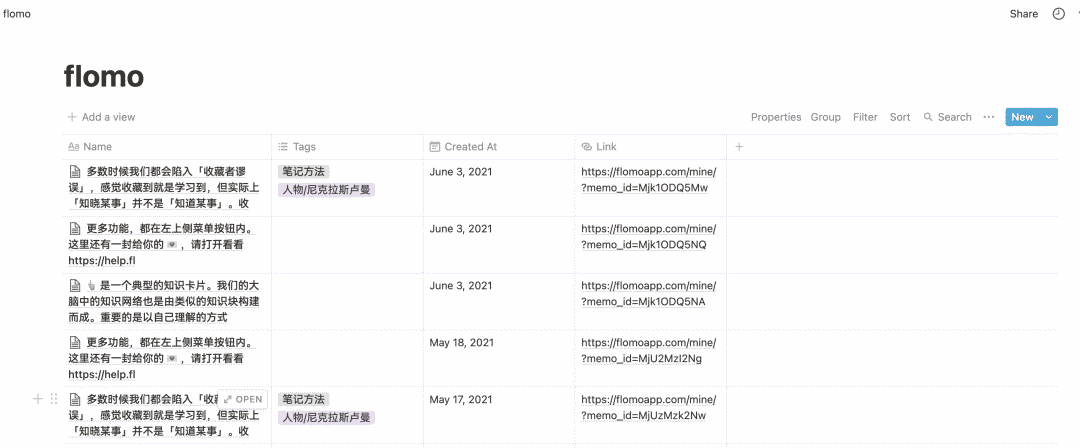Click the Share button

pyautogui.click(x=1024, y=14)
